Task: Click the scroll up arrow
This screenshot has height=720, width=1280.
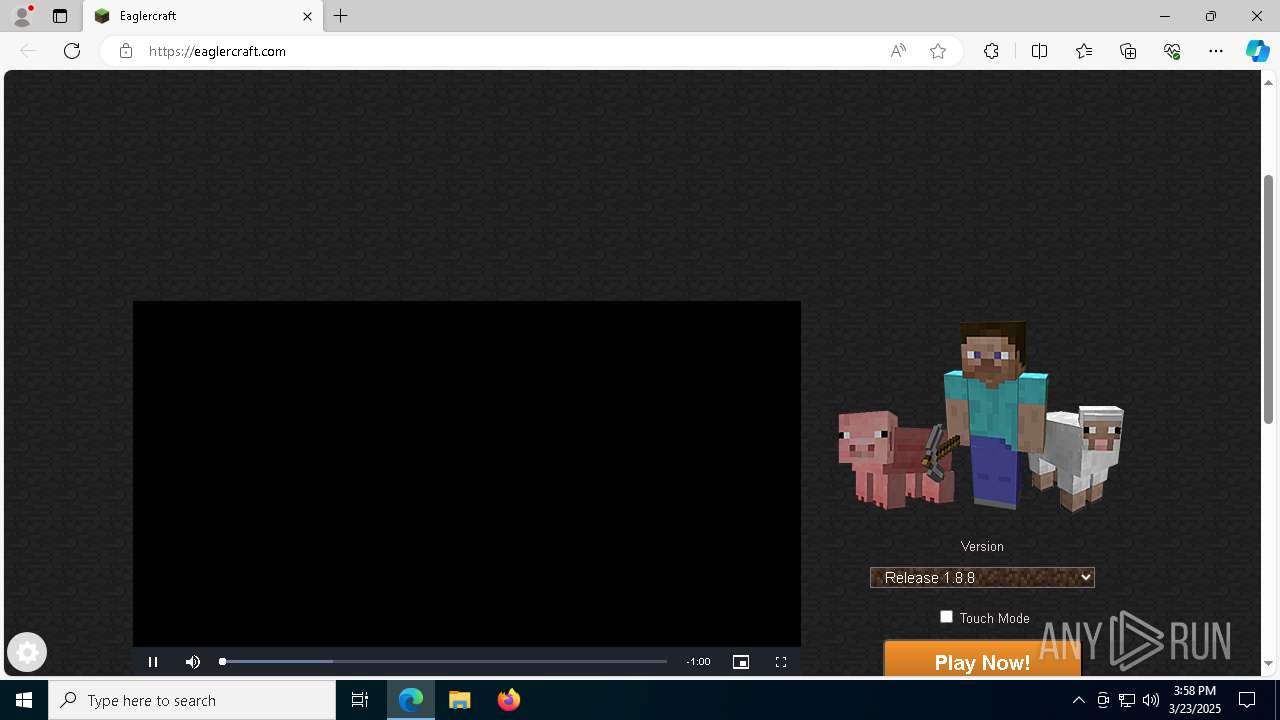Action: pyautogui.click(x=1268, y=82)
